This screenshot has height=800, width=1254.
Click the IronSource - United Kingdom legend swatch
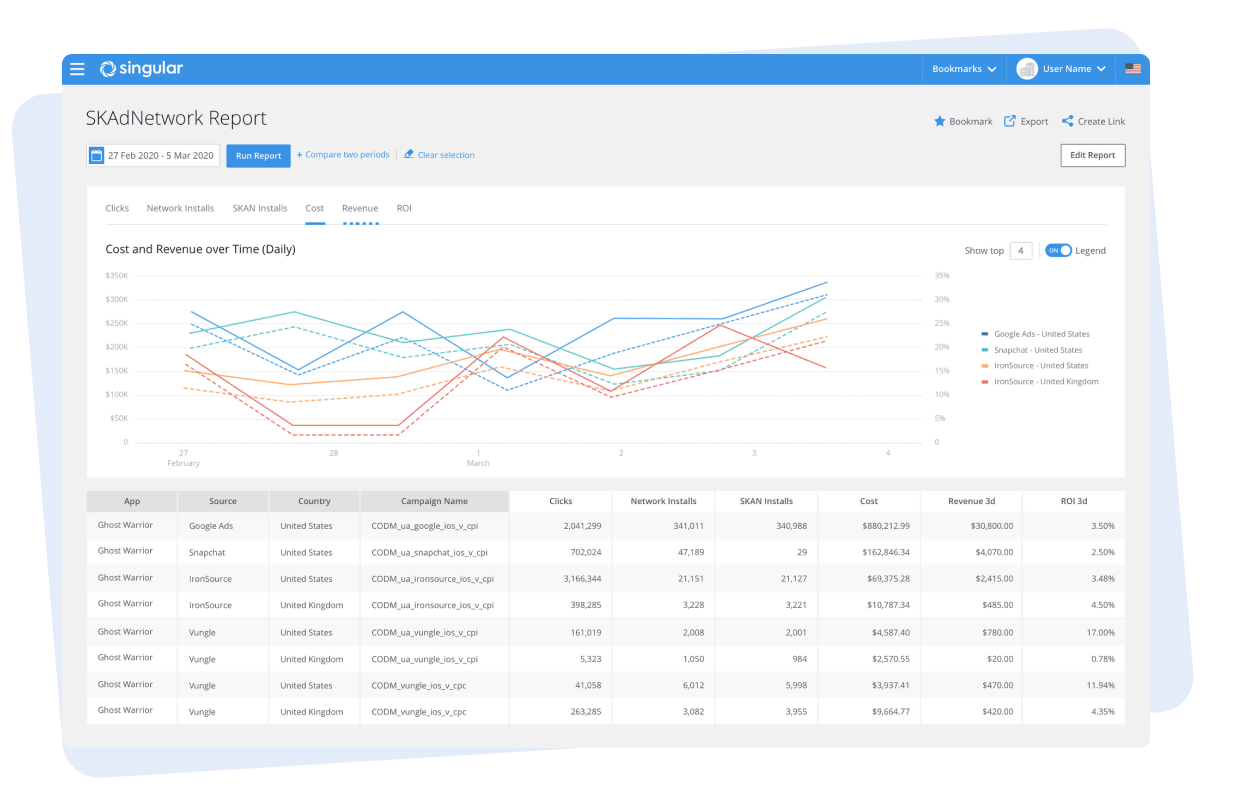[x=985, y=382]
